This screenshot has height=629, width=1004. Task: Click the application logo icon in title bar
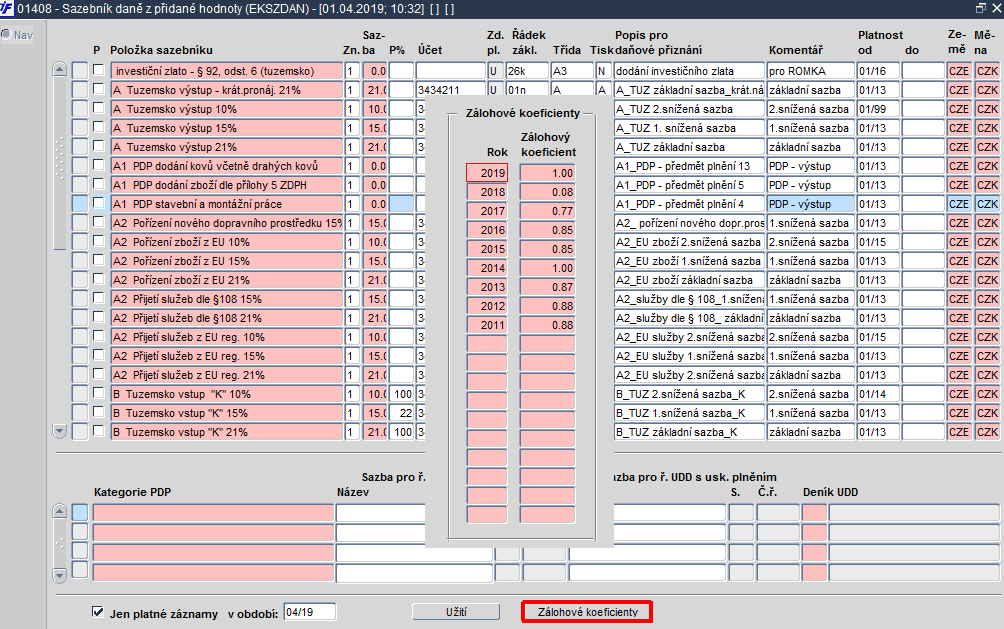(8, 9)
